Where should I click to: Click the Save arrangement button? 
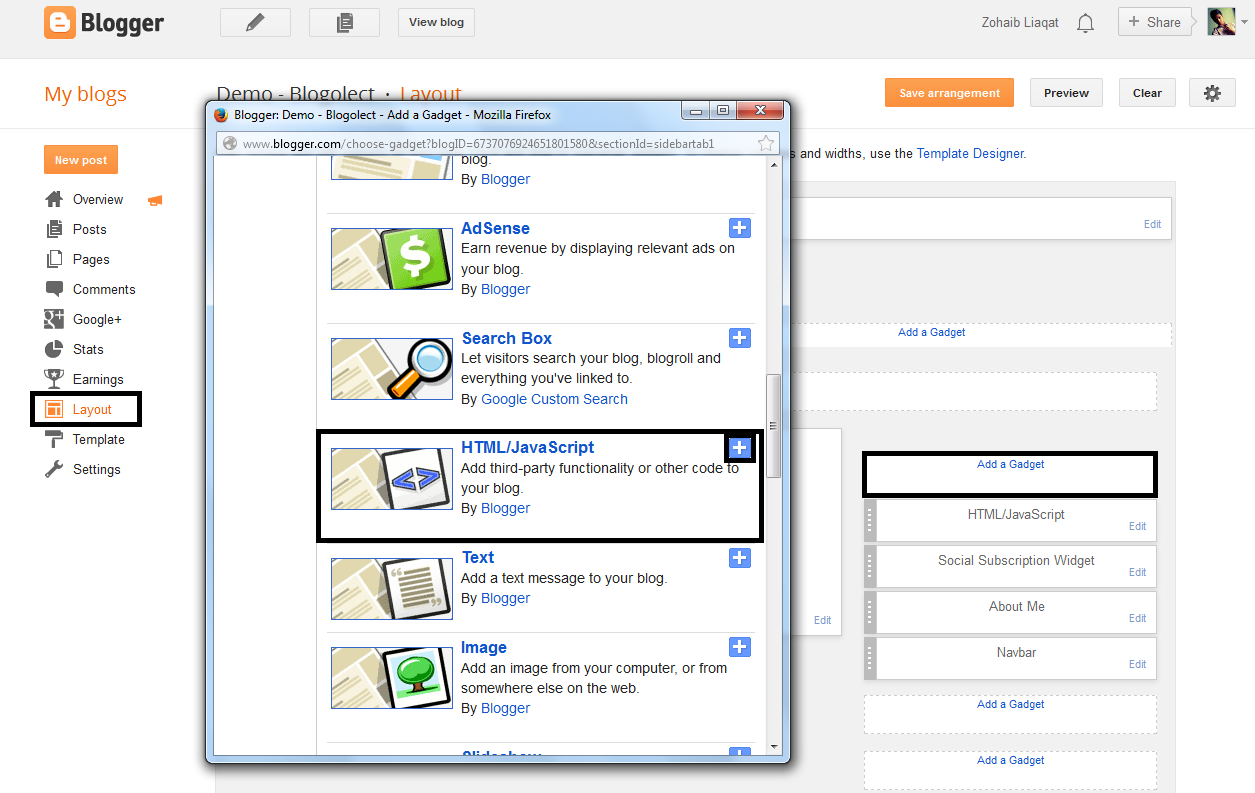pos(948,92)
